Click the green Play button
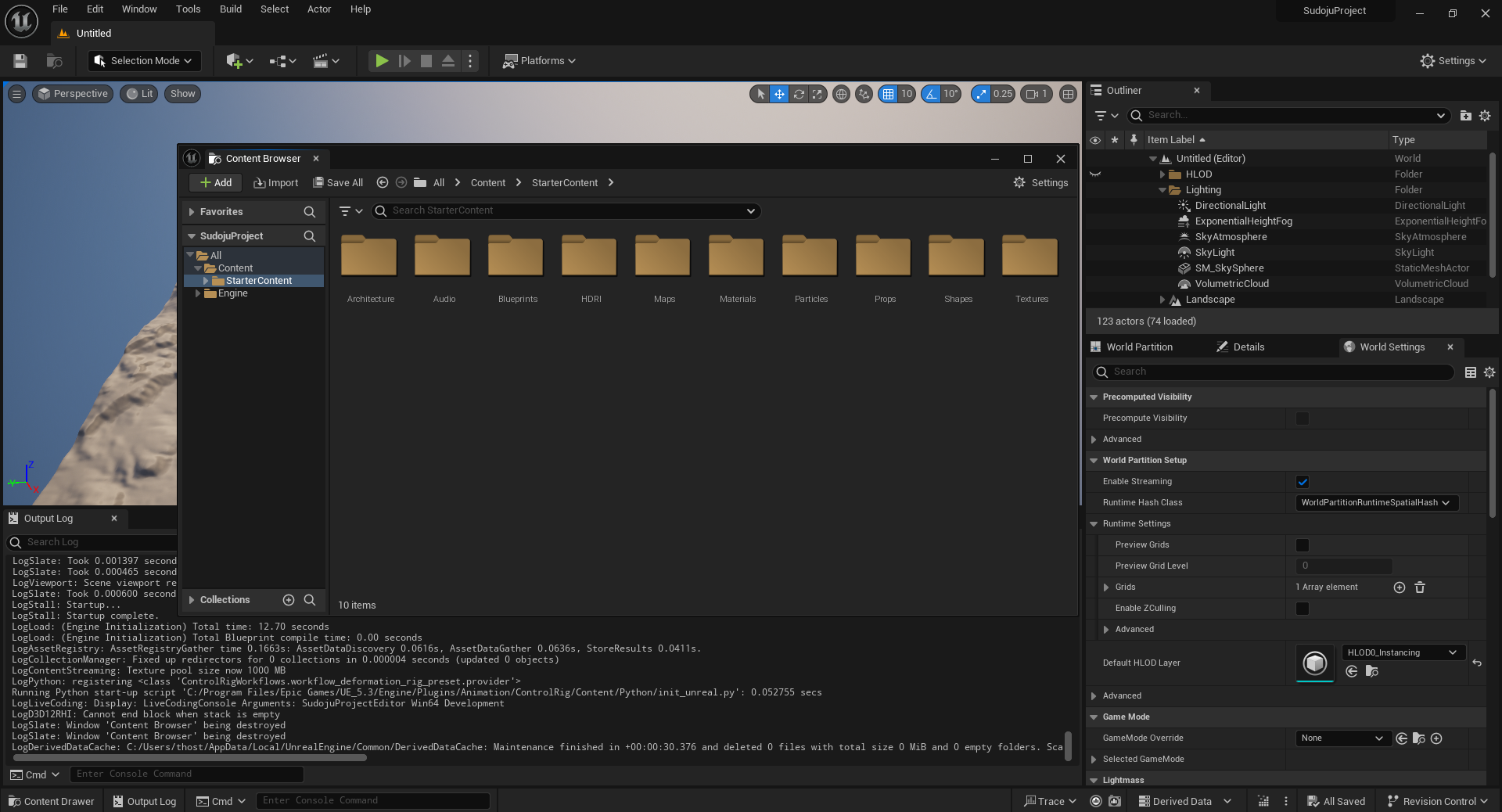 pyautogui.click(x=382, y=61)
